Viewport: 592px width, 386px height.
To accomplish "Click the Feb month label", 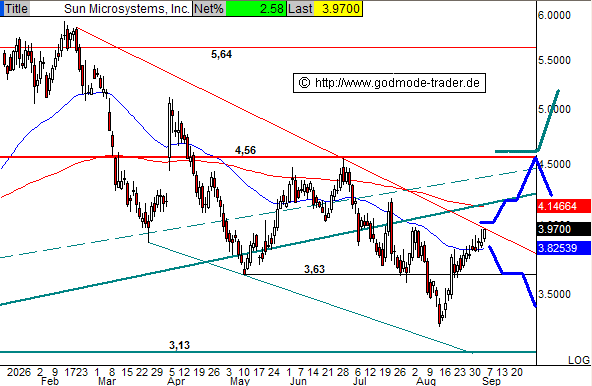I will [50, 381].
